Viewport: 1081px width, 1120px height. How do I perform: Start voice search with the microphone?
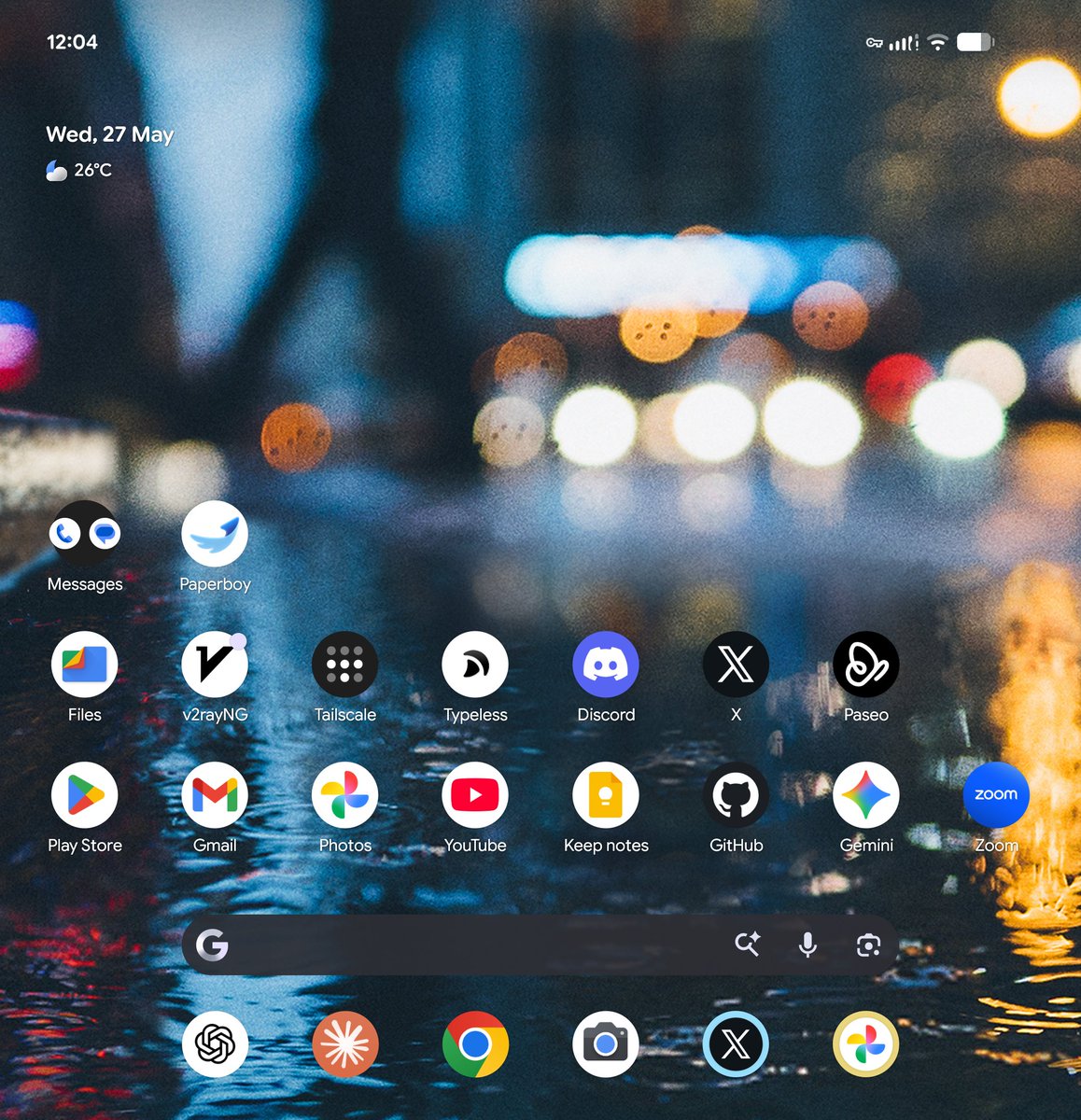[x=808, y=945]
